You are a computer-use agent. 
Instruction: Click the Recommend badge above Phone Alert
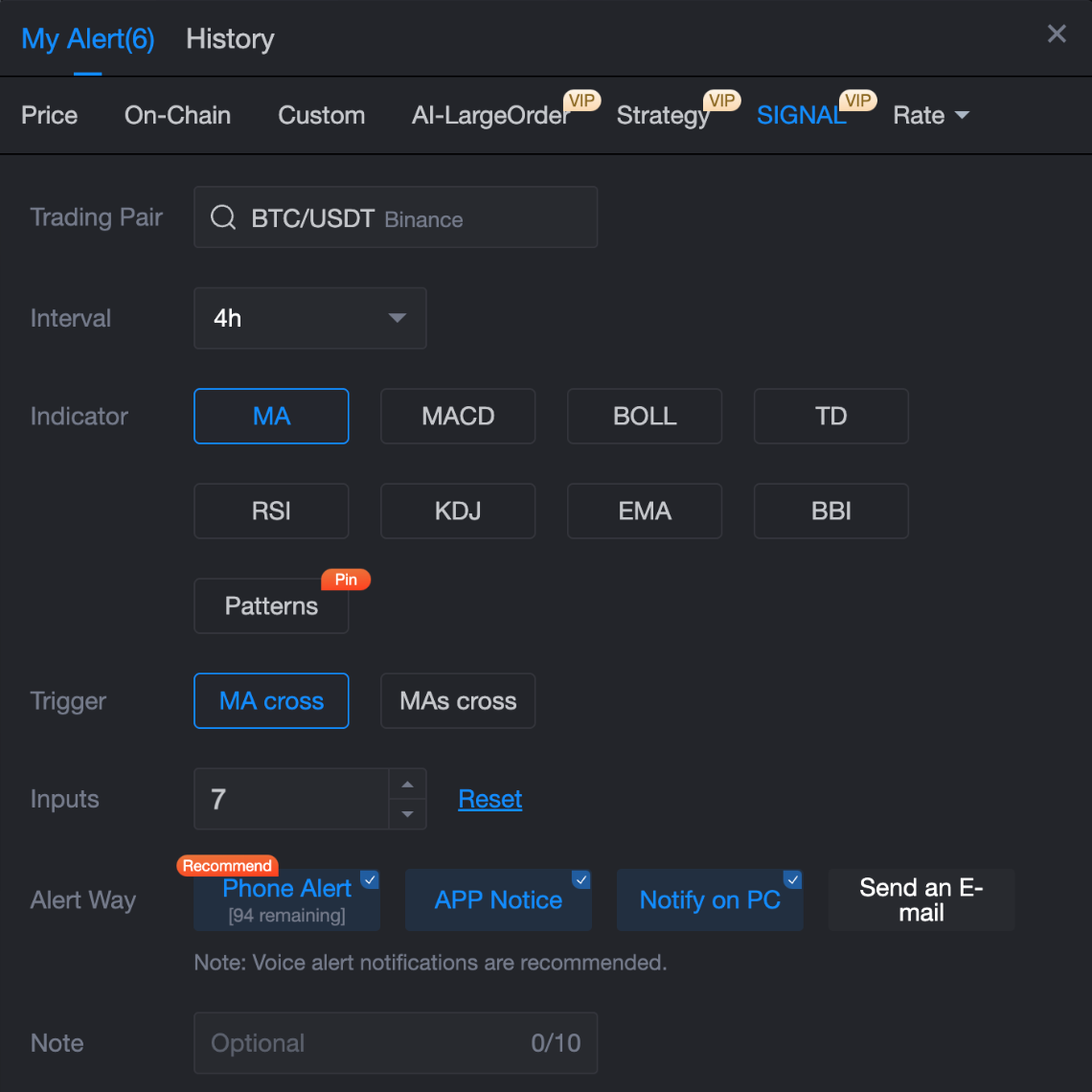(x=227, y=865)
